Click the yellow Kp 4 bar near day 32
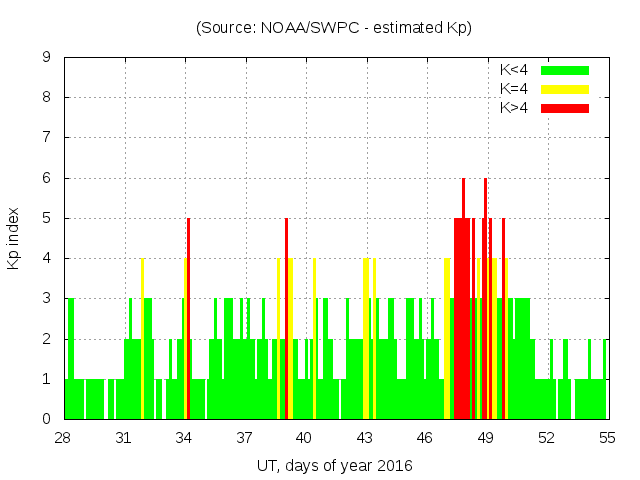 point(142,340)
